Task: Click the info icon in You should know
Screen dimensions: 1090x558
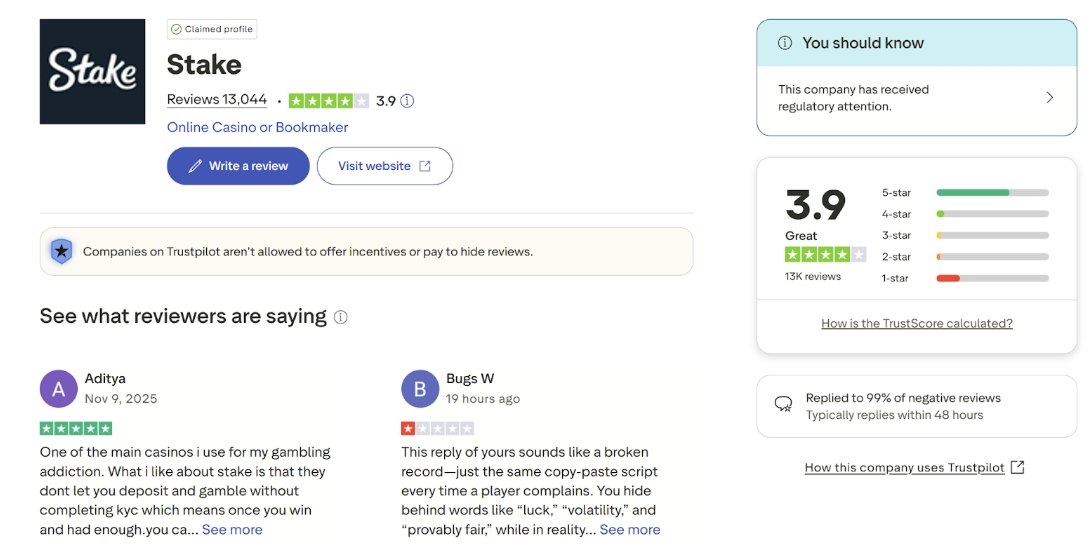Action: tap(784, 43)
